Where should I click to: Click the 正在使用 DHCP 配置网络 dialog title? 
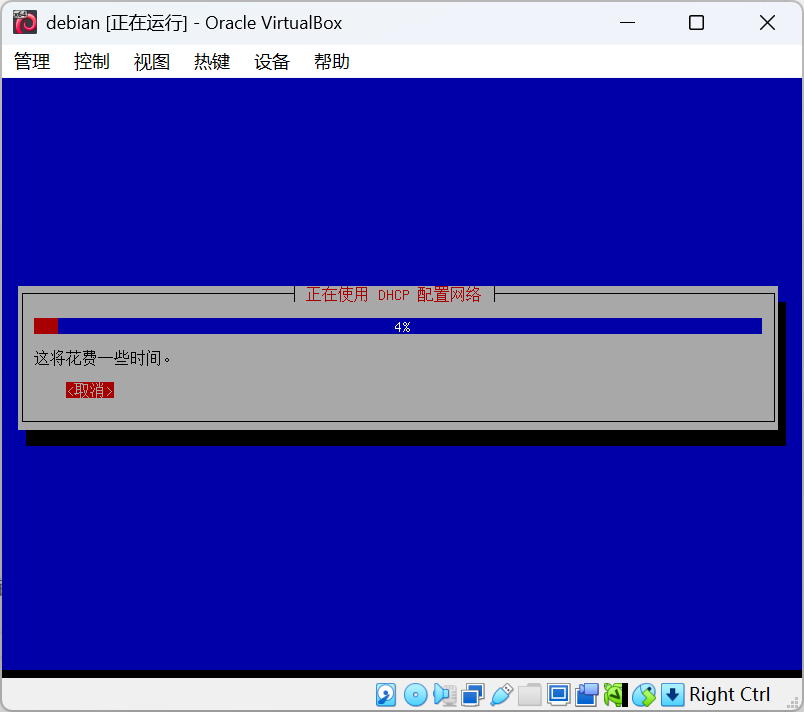tap(393, 295)
